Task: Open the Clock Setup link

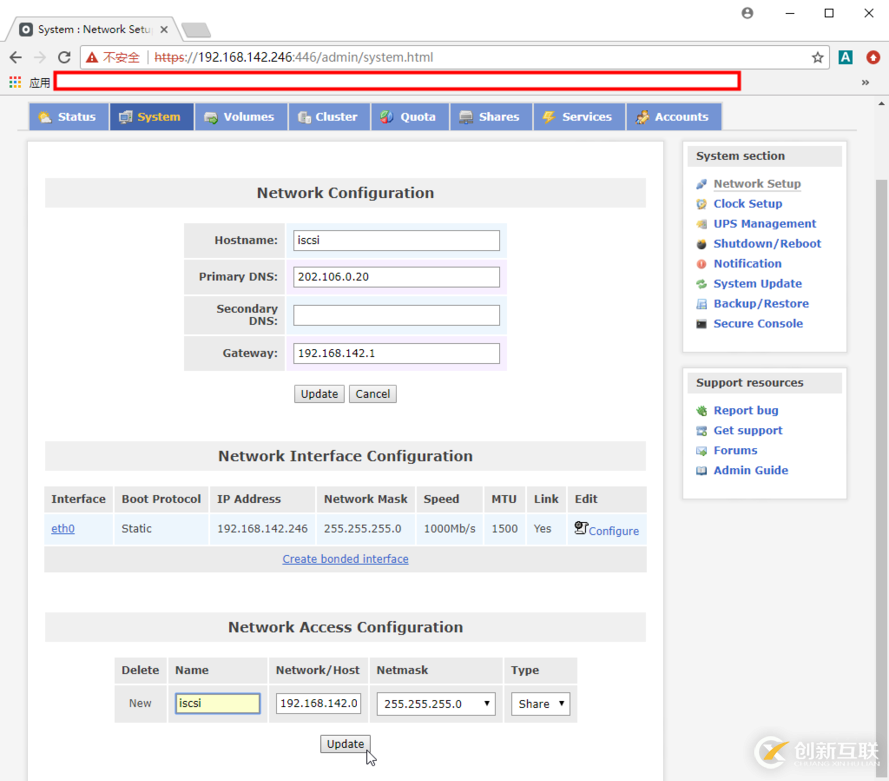Action: (x=747, y=204)
